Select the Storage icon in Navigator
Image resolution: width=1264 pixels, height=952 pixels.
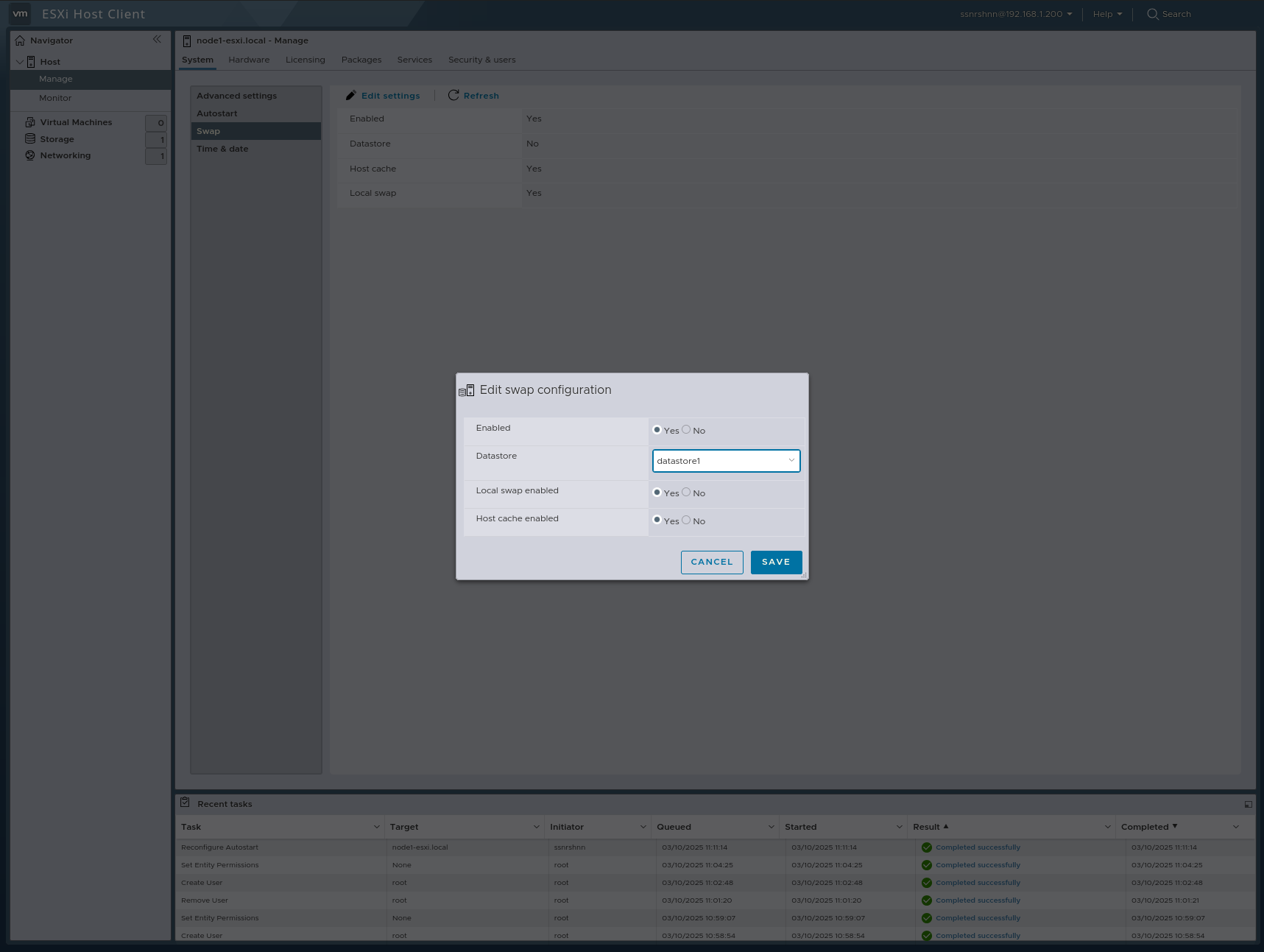[29, 138]
